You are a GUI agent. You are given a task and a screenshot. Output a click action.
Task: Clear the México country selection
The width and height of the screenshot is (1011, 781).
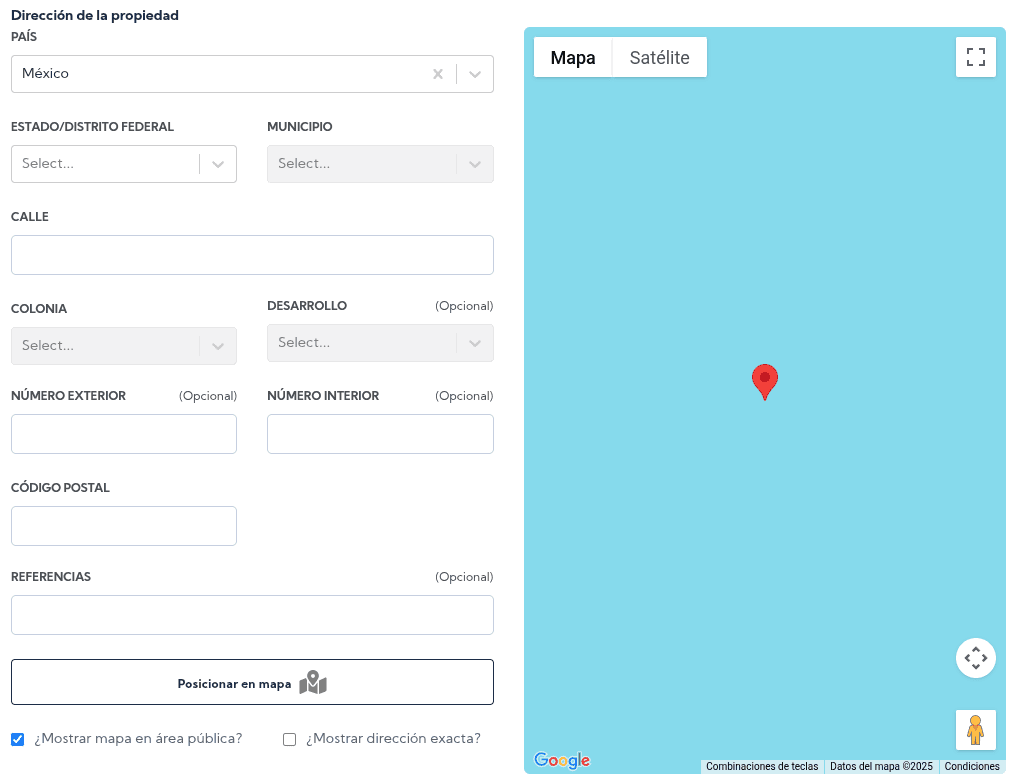(437, 74)
